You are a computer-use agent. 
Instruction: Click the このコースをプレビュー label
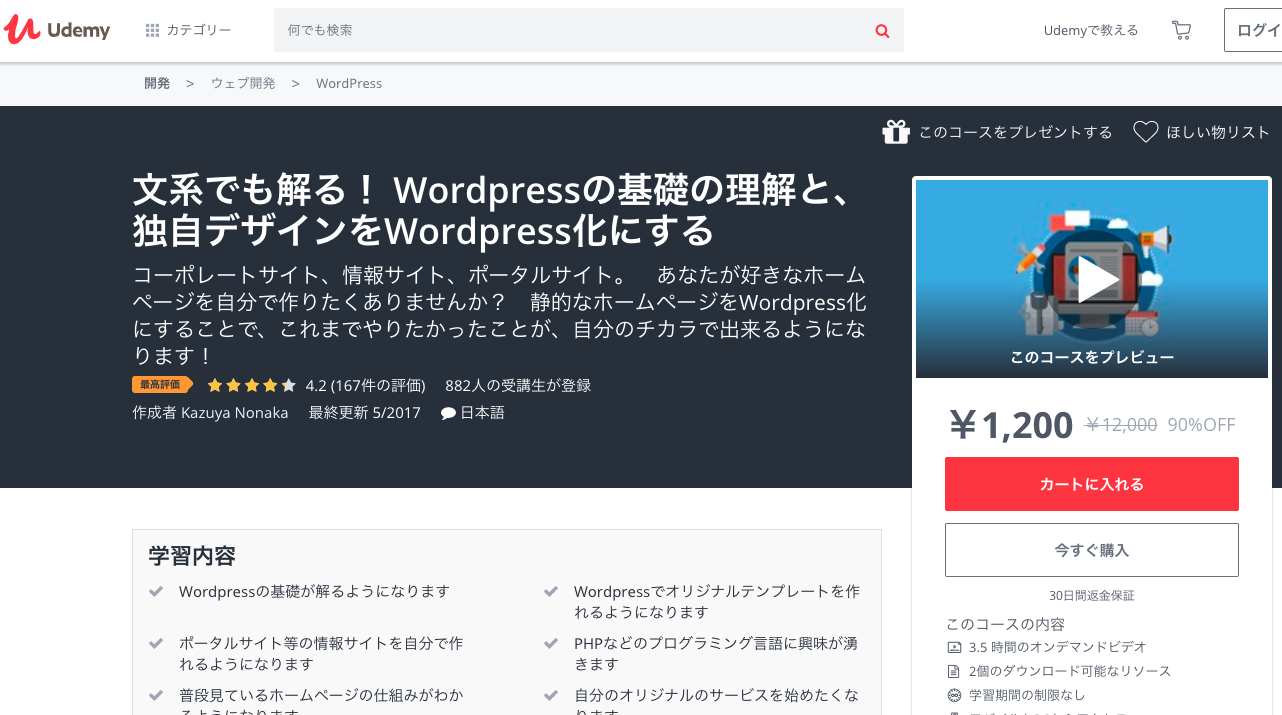click(x=1092, y=357)
